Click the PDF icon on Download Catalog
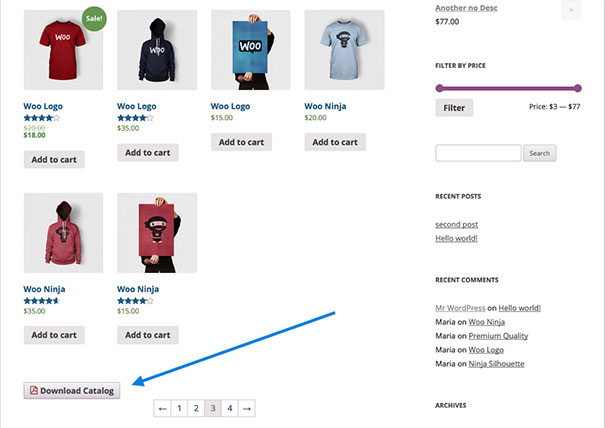The width and height of the screenshot is (605, 428). tap(34, 390)
